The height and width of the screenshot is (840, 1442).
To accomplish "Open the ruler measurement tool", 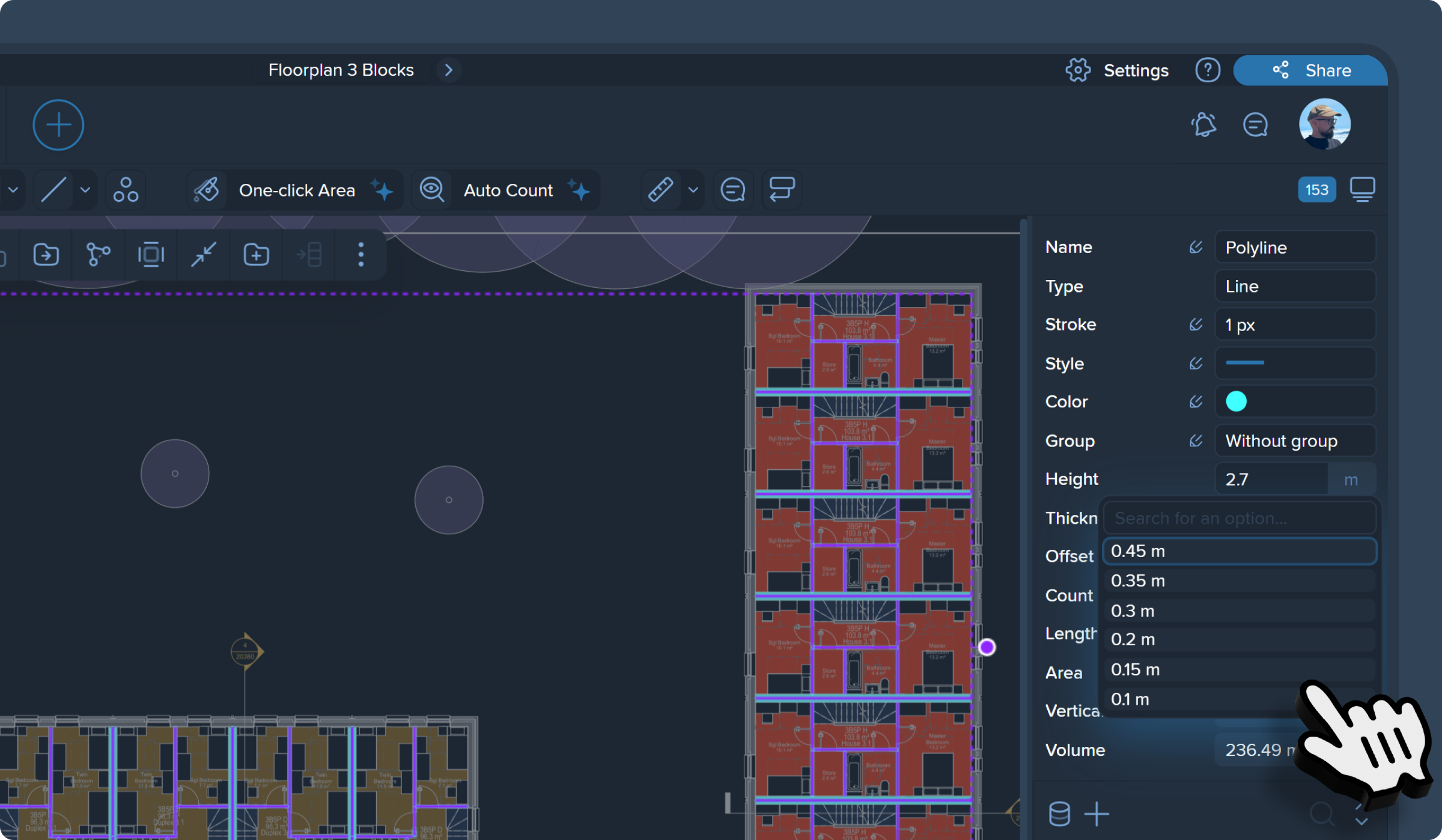I will pos(660,190).
